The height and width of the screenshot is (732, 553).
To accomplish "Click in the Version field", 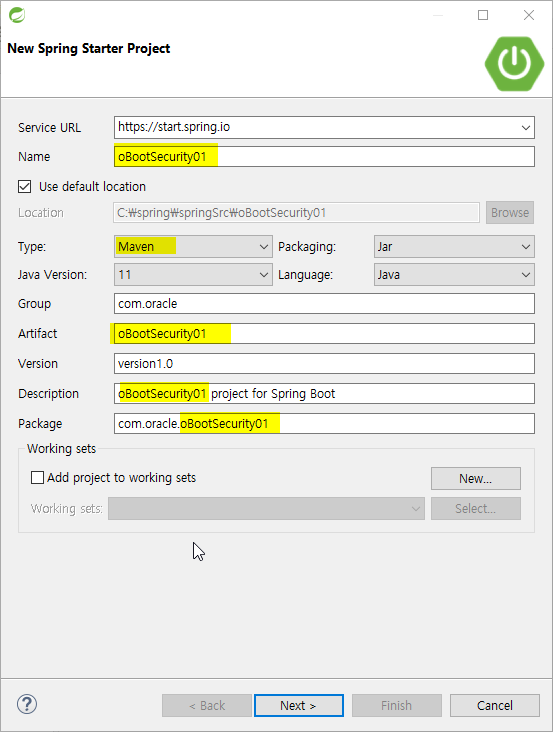I will coord(324,363).
